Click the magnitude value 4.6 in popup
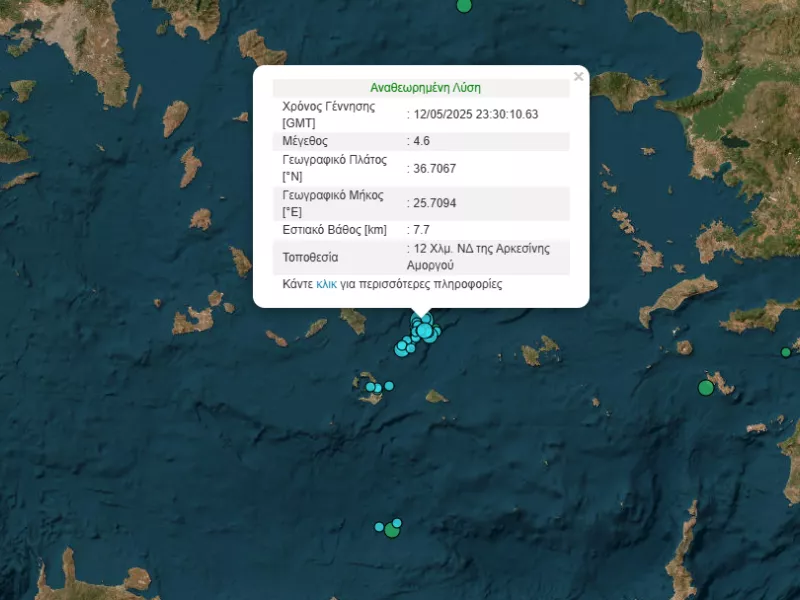This screenshot has width=800, height=600. click(x=421, y=141)
